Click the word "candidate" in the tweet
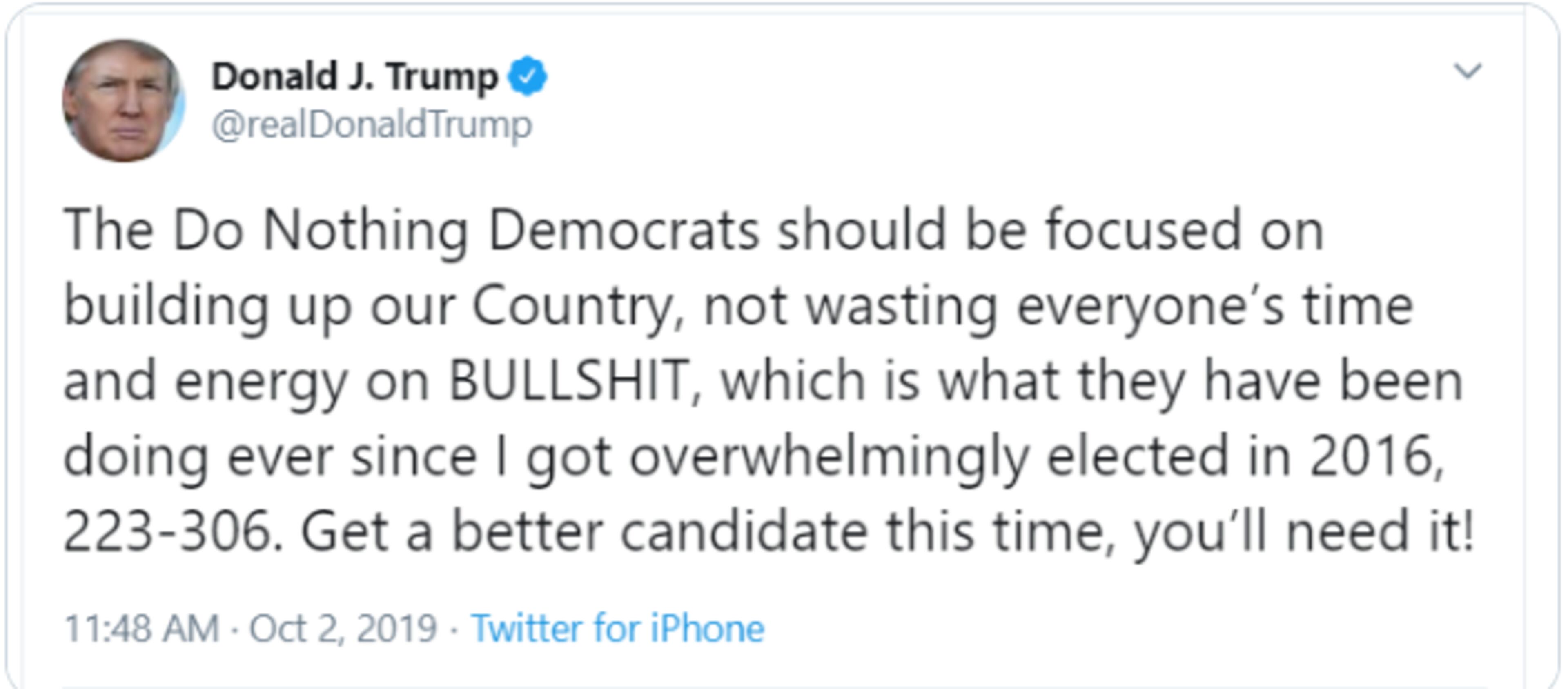 click(x=744, y=531)
